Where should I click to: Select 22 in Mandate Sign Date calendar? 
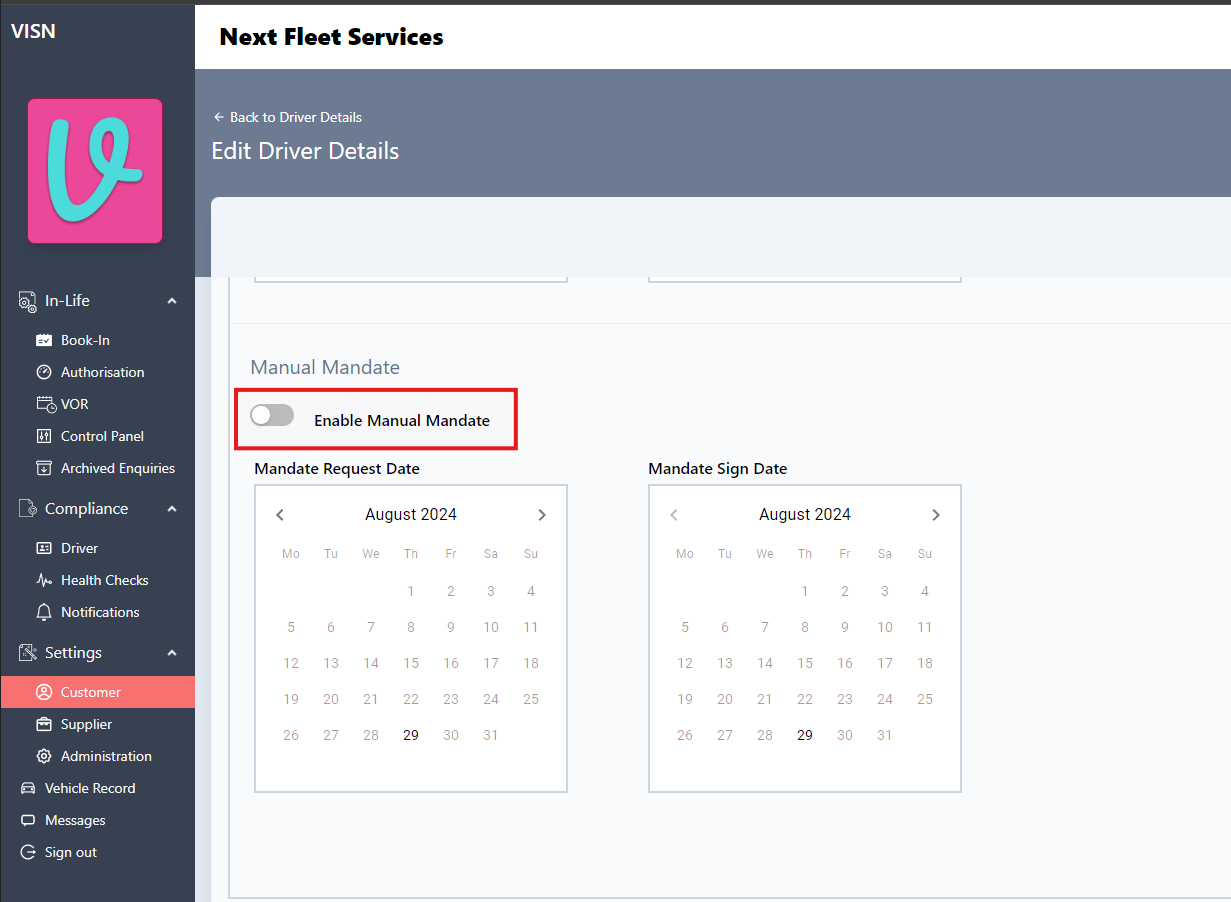pyautogui.click(x=805, y=699)
